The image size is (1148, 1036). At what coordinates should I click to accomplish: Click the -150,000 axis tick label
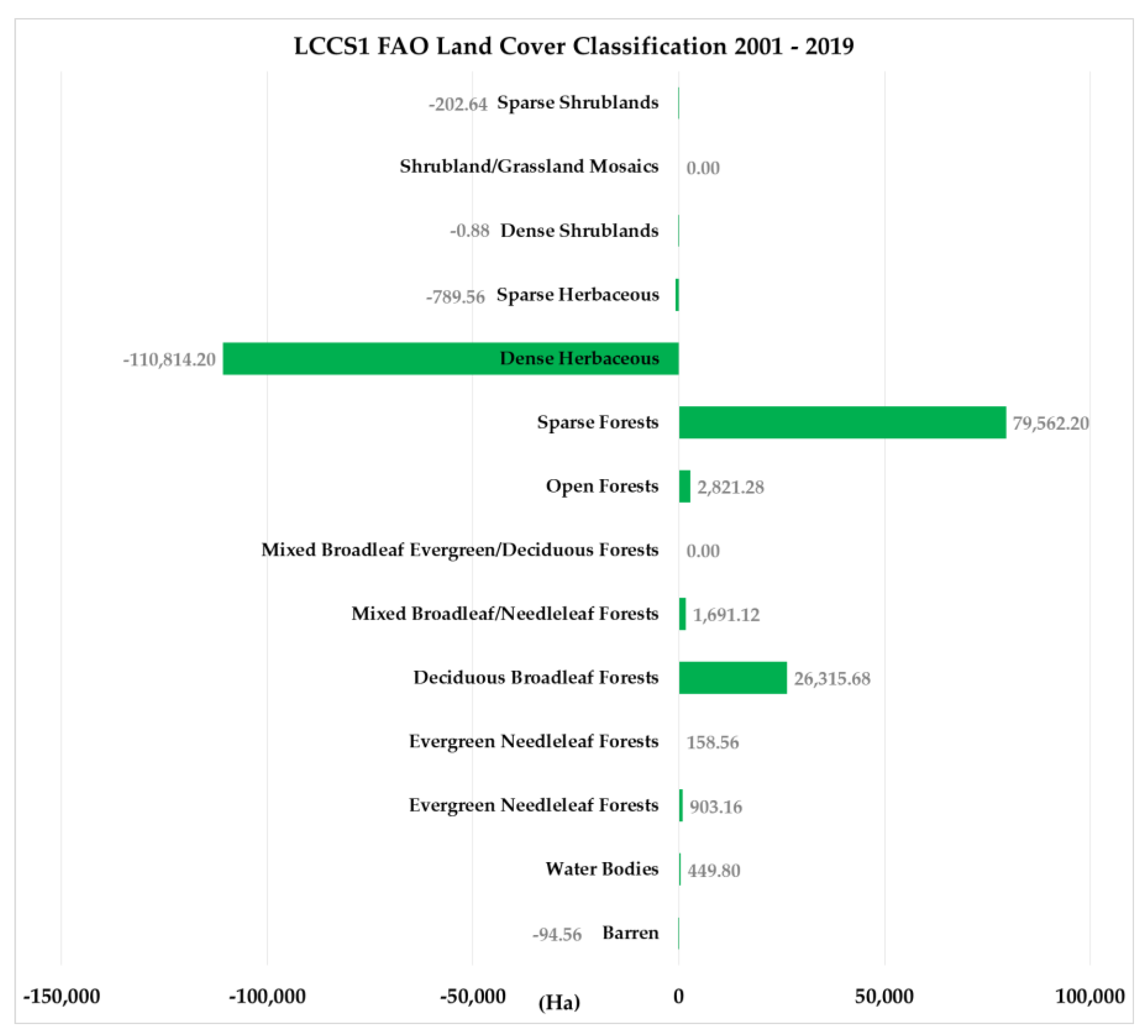61,996
